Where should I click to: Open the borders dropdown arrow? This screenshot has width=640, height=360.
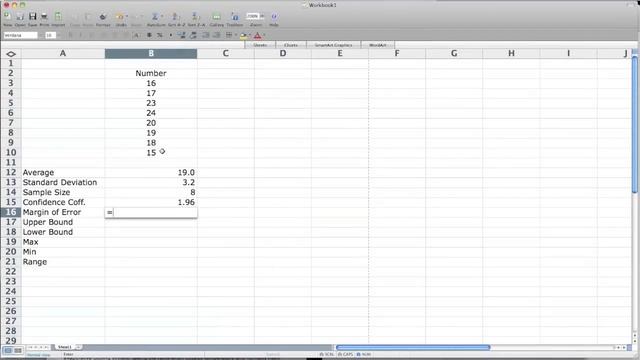click(x=235, y=36)
